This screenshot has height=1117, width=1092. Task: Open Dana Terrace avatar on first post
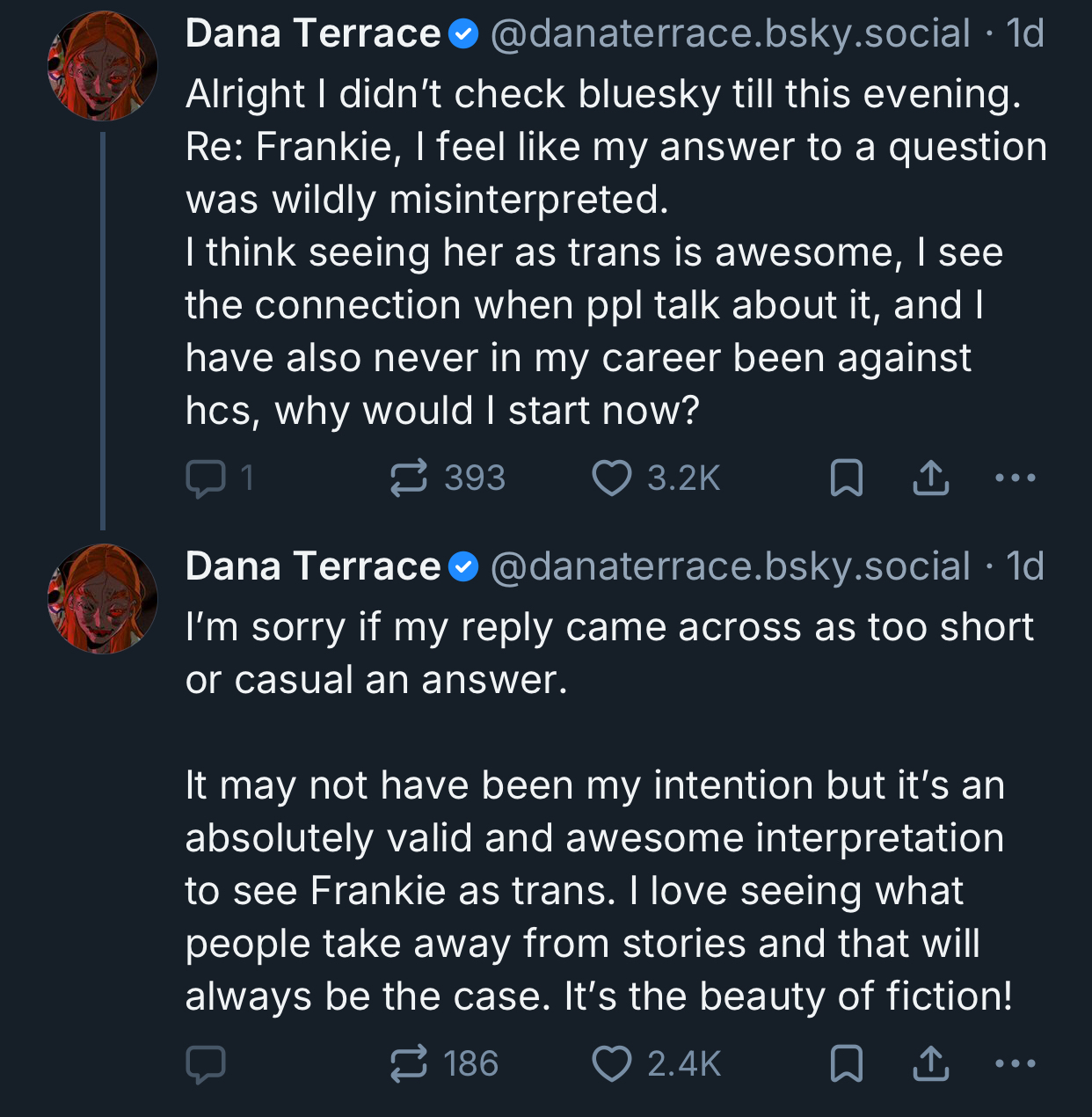coord(103,66)
